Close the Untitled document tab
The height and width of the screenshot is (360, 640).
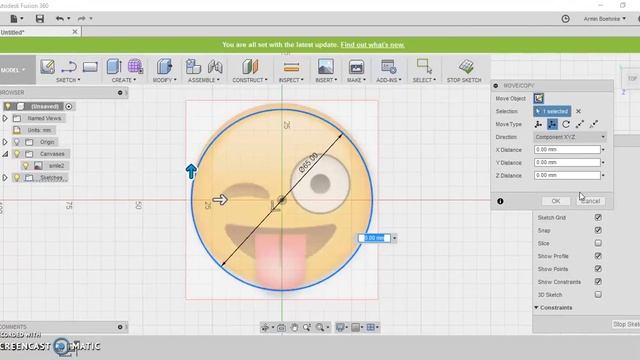[x=75, y=31]
